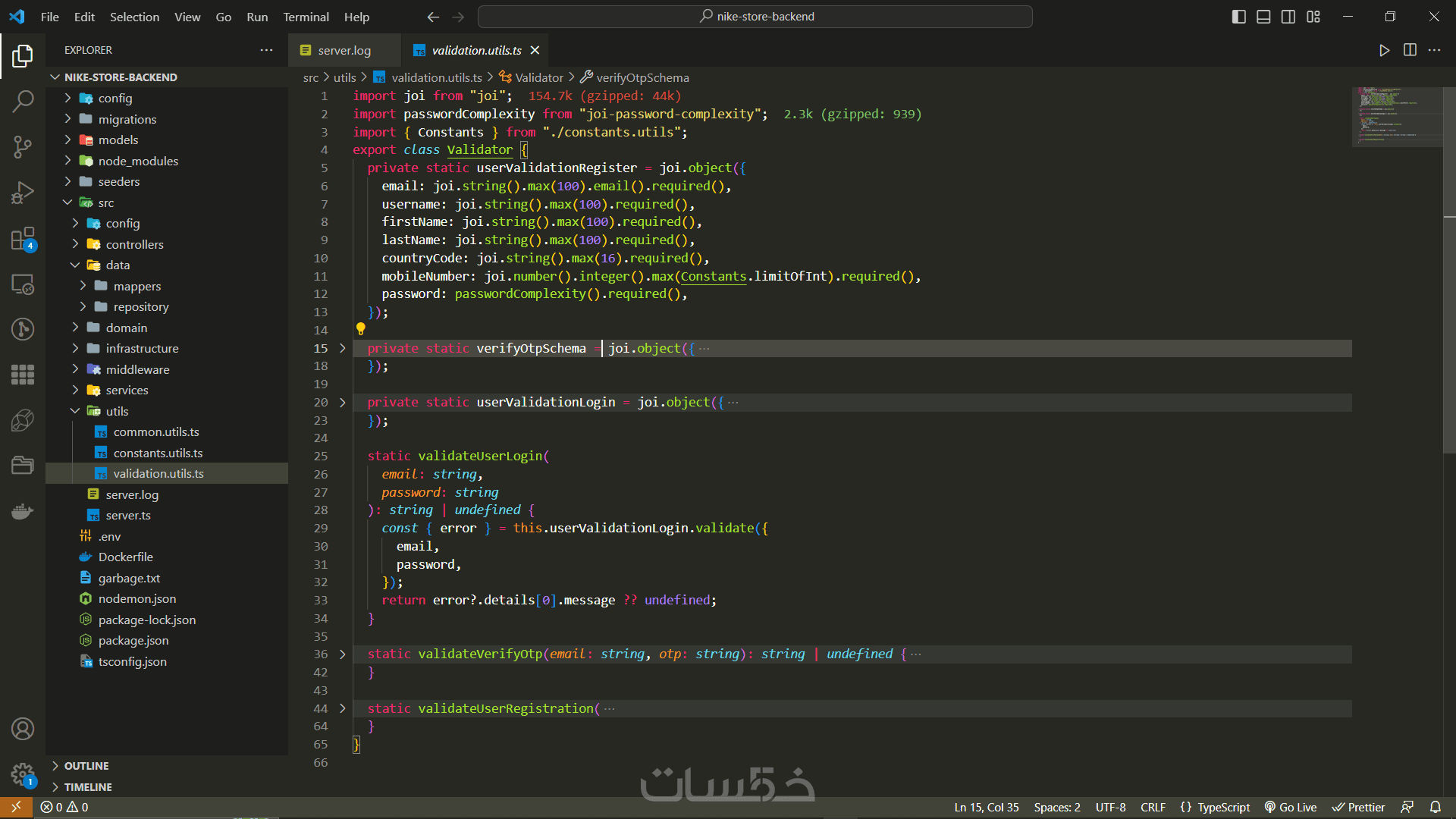Click the Run file play icon
Viewport: 1456px width, 819px height.
(1384, 50)
